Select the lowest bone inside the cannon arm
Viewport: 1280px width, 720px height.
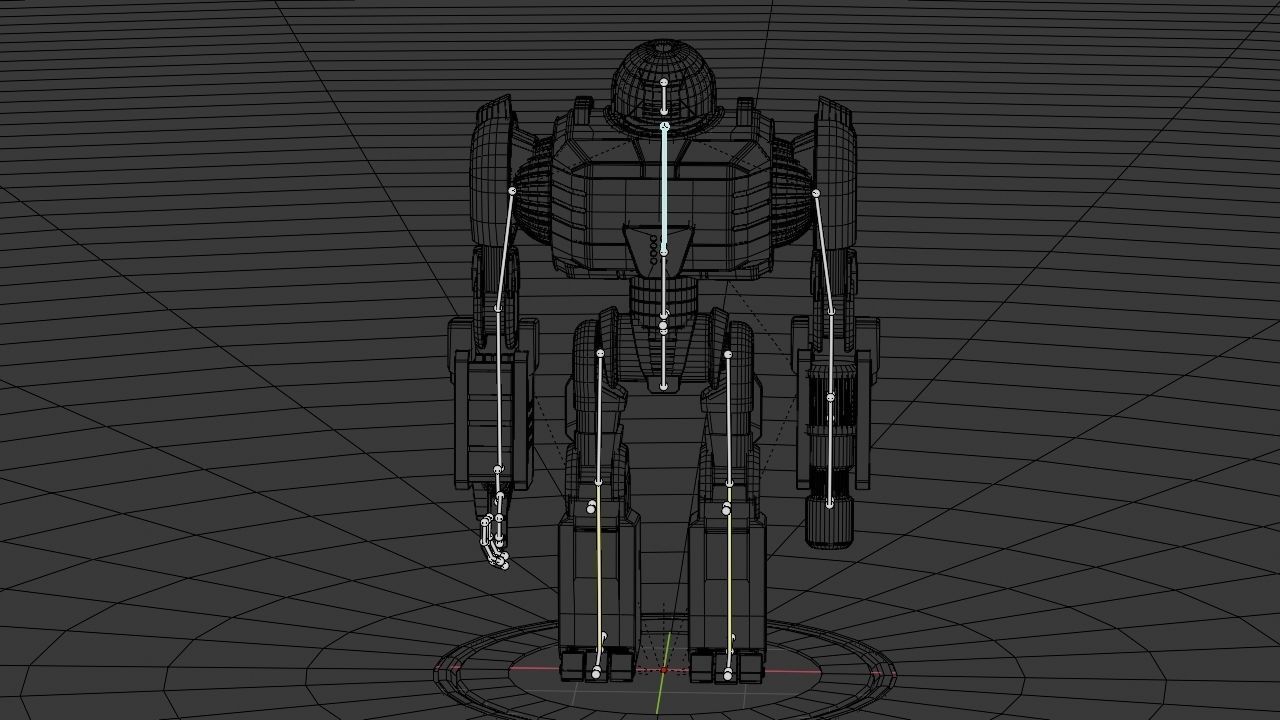(830, 452)
